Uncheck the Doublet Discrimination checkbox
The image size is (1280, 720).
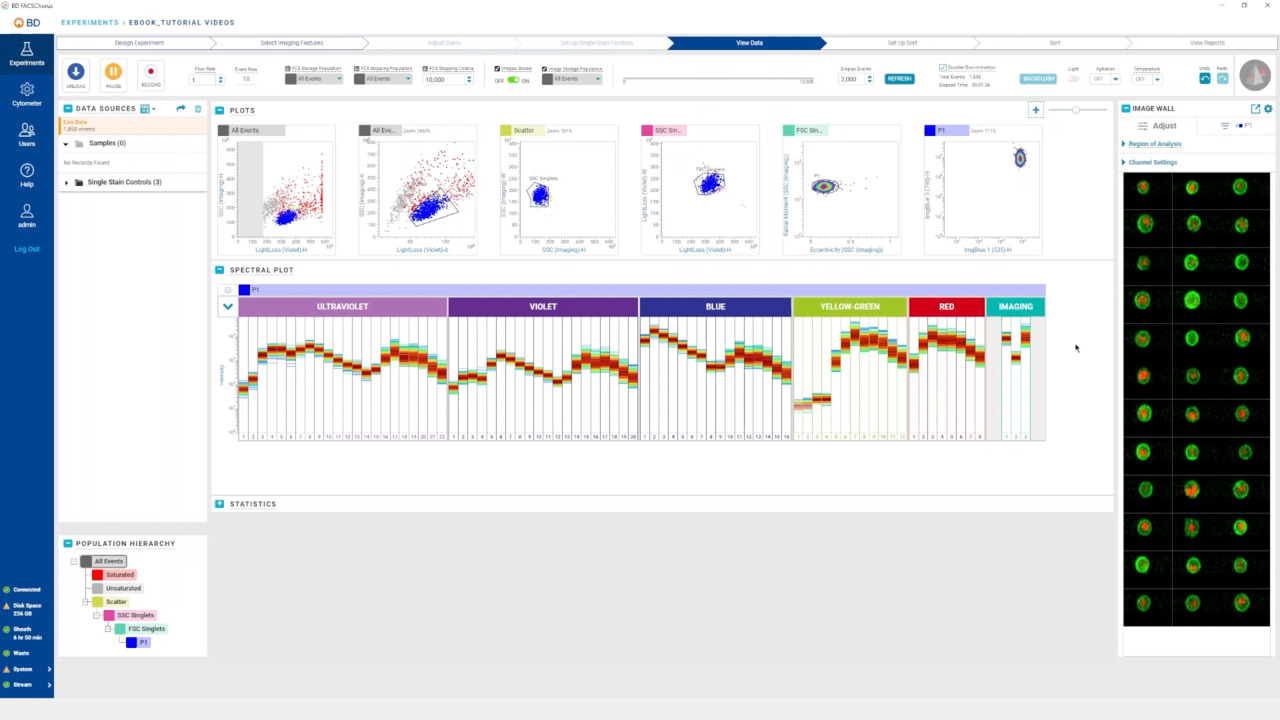pyautogui.click(x=943, y=68)
